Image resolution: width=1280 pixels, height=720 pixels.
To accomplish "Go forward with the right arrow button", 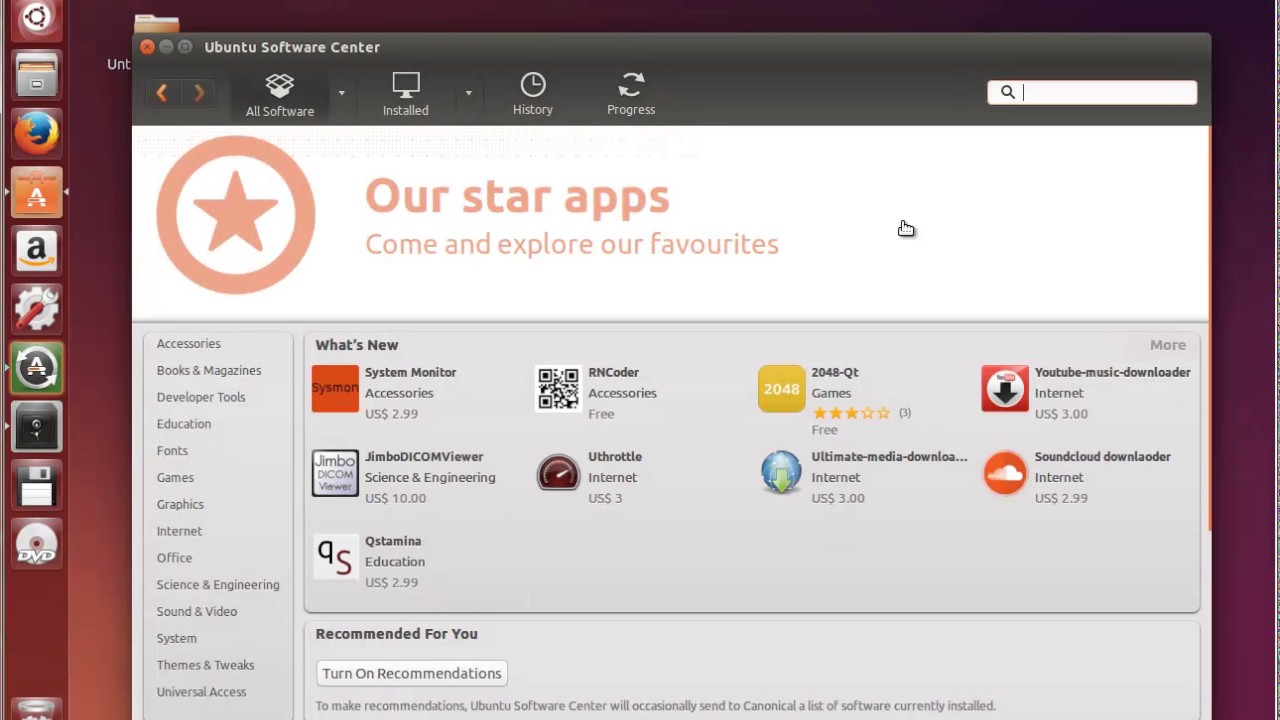I will pos(198,93).
